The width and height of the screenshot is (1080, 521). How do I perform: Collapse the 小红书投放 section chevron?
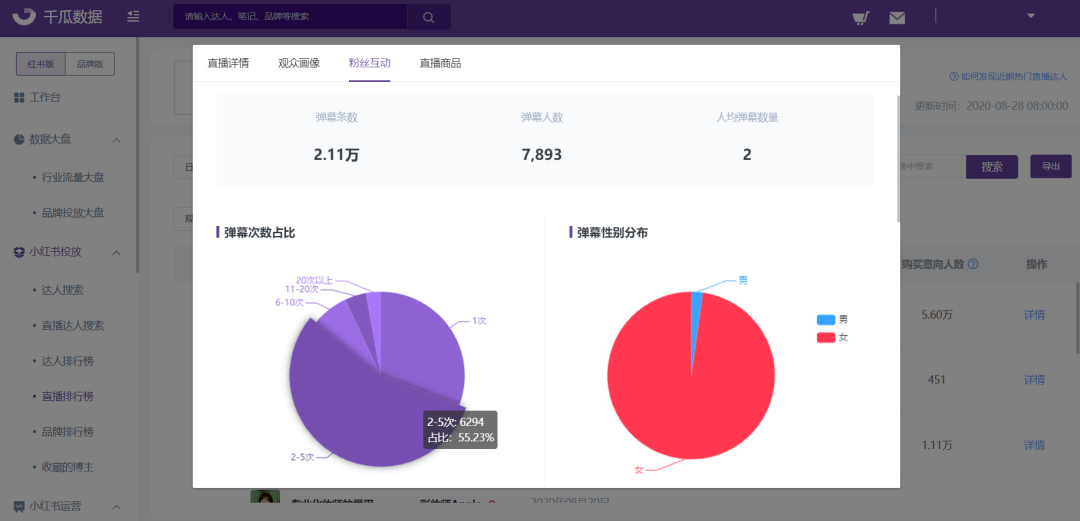tap(116, 253)
